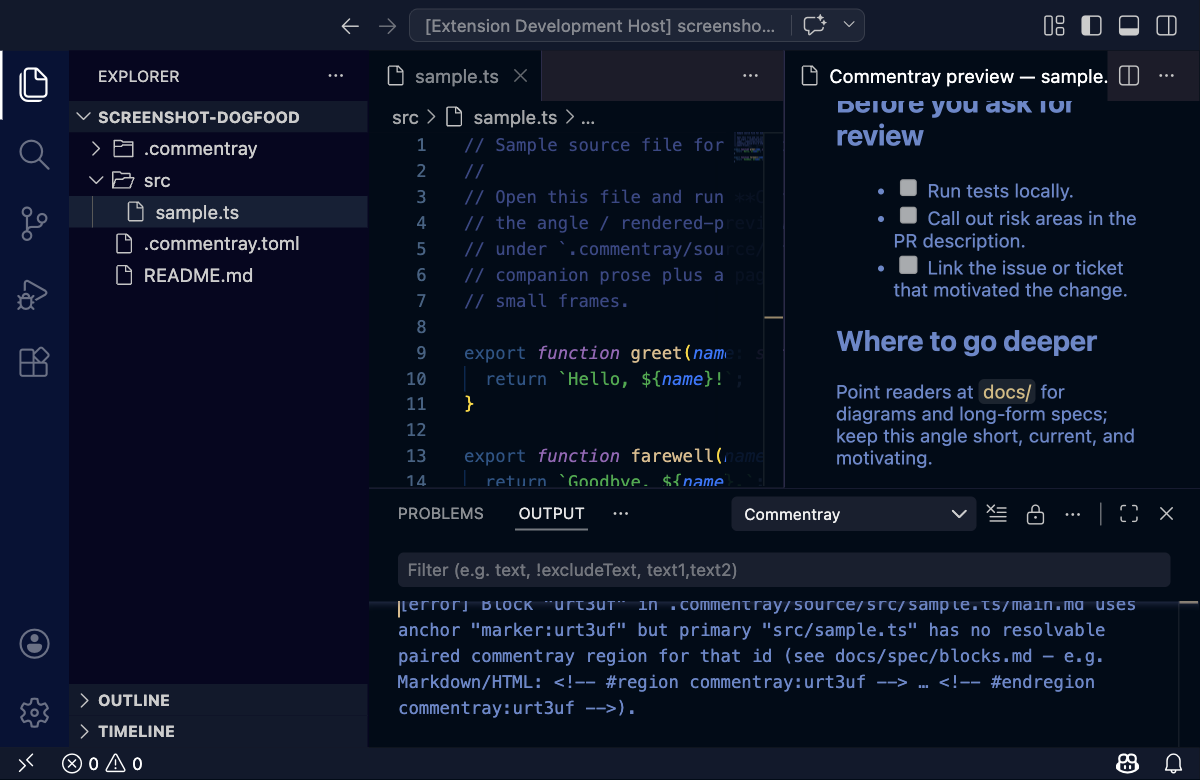Clear the output panel
This screenshot has width=1200, height=780.
click(x=996, y=514)
